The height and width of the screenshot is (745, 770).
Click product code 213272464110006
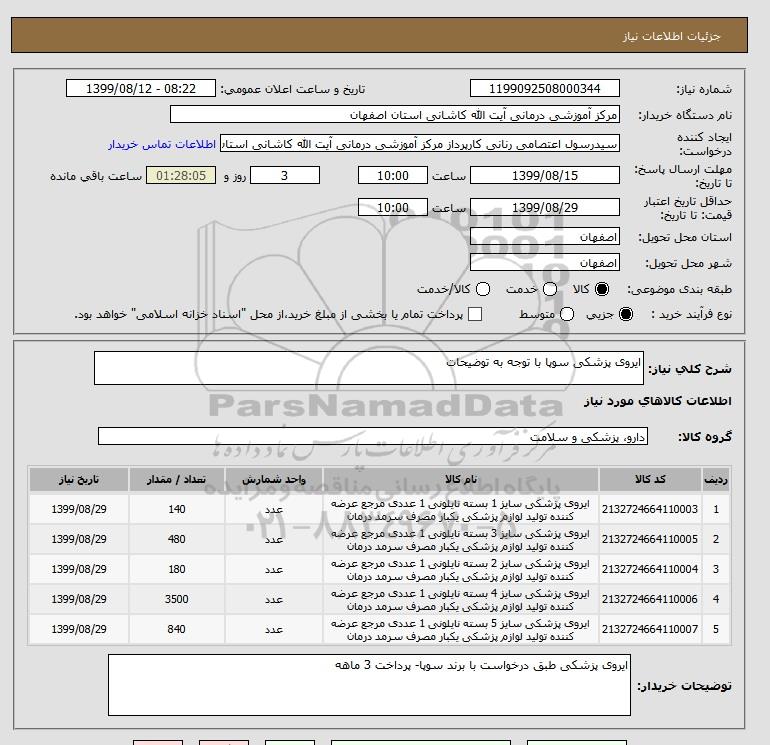(x=650, y=599)
